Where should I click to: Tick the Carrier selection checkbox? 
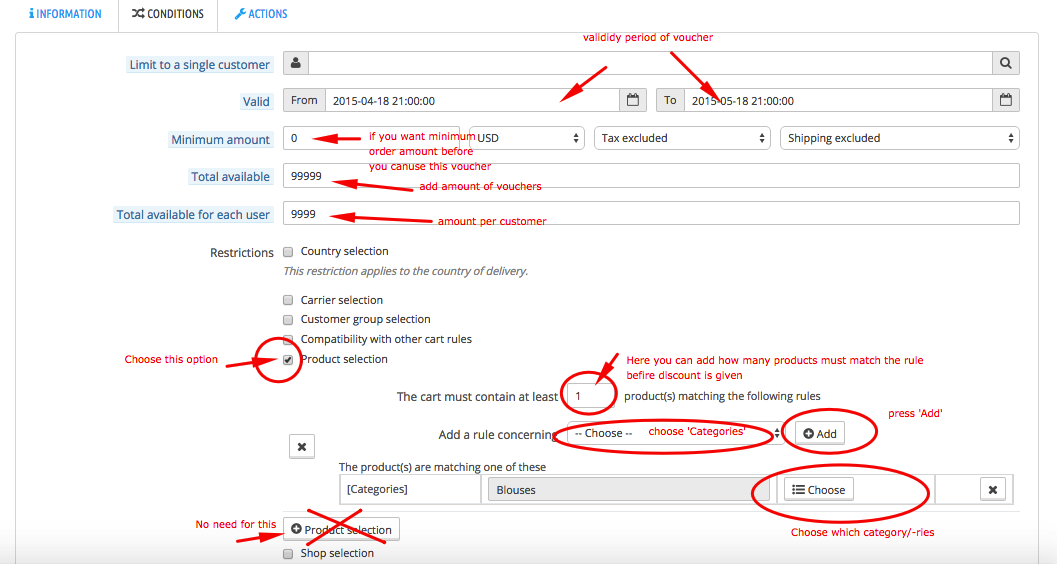[x=288, y=301]
